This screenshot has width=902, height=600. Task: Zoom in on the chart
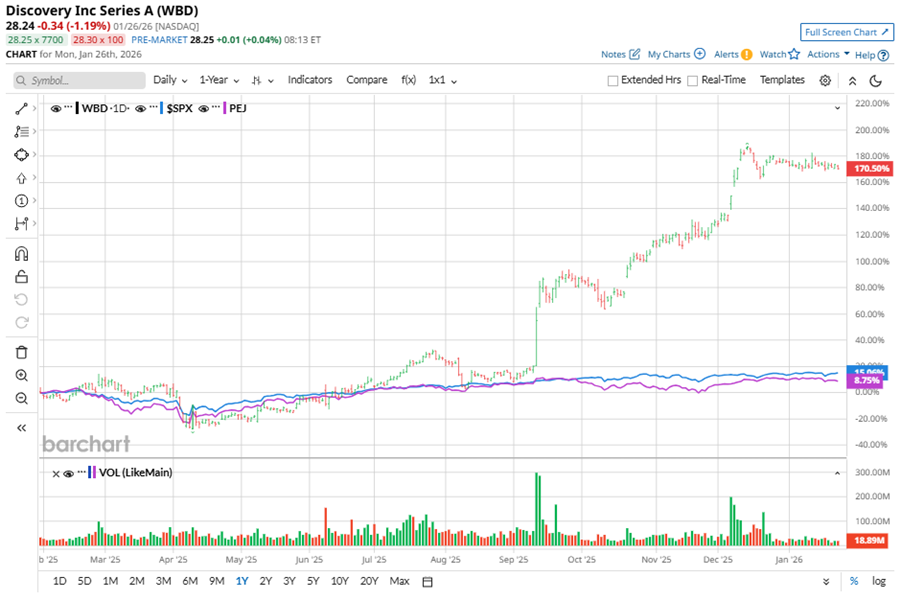pos(21,376)
